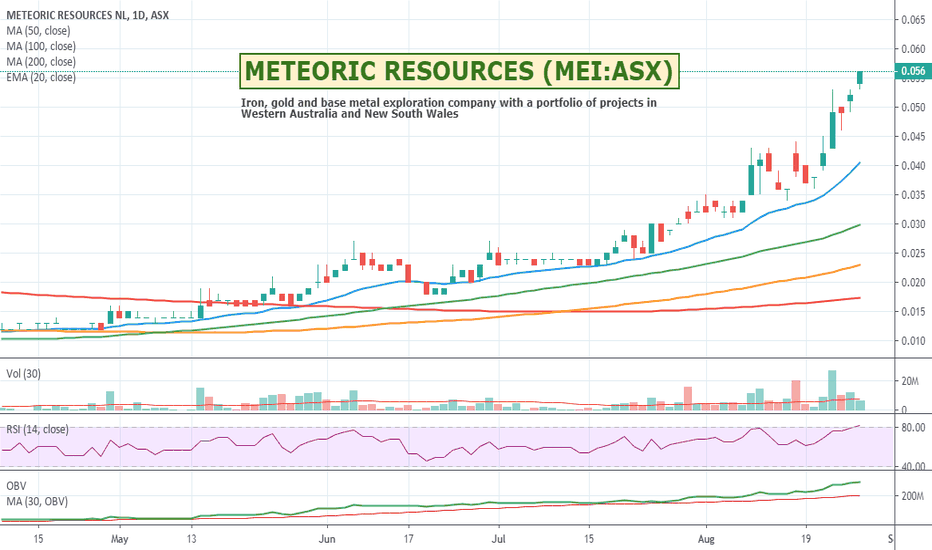Click the 0.050 price axis label

tap(913, 107)
